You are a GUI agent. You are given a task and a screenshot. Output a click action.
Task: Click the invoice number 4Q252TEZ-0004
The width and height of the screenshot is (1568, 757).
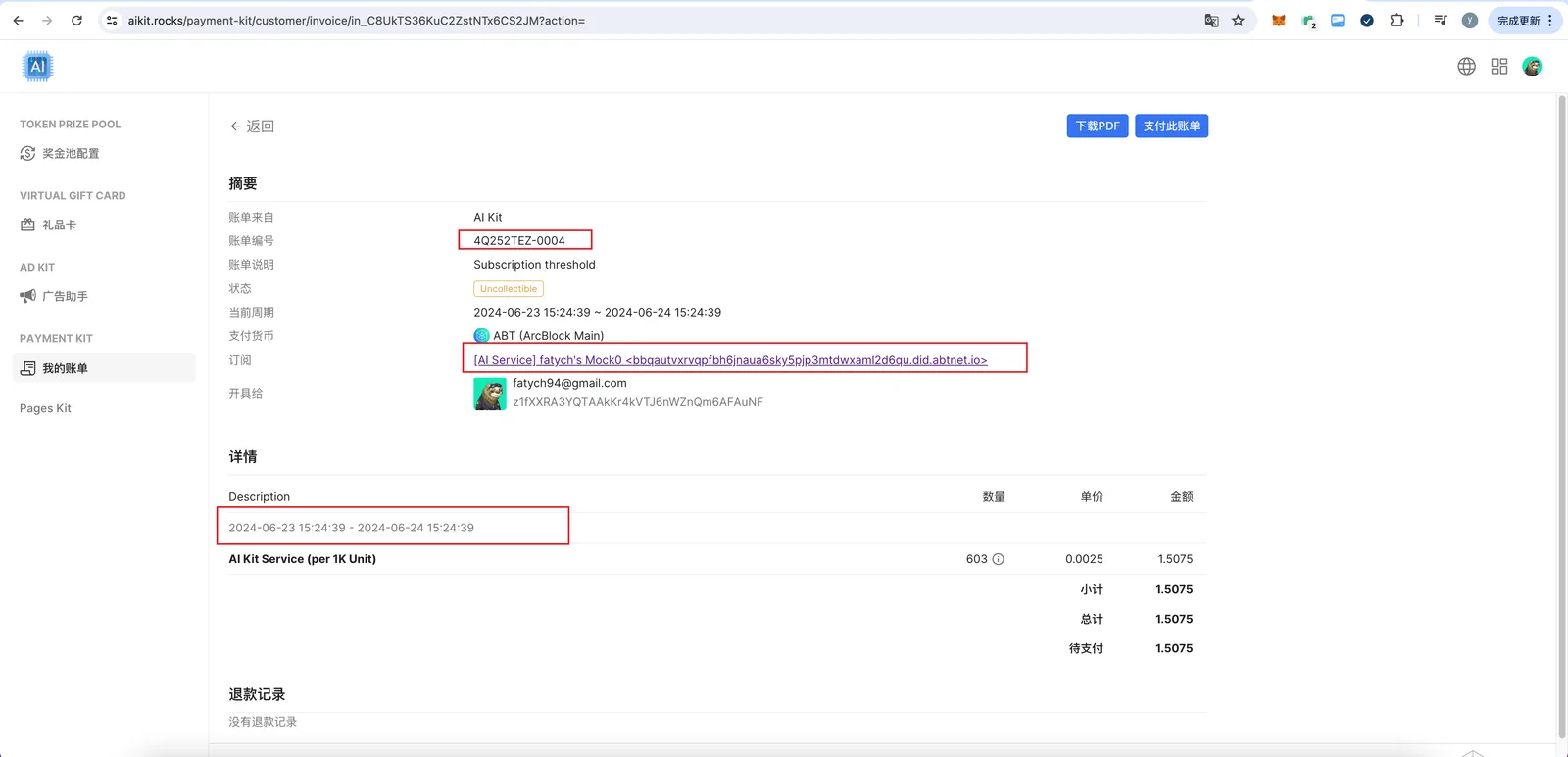pyautogui.click(x=519, y=241)
